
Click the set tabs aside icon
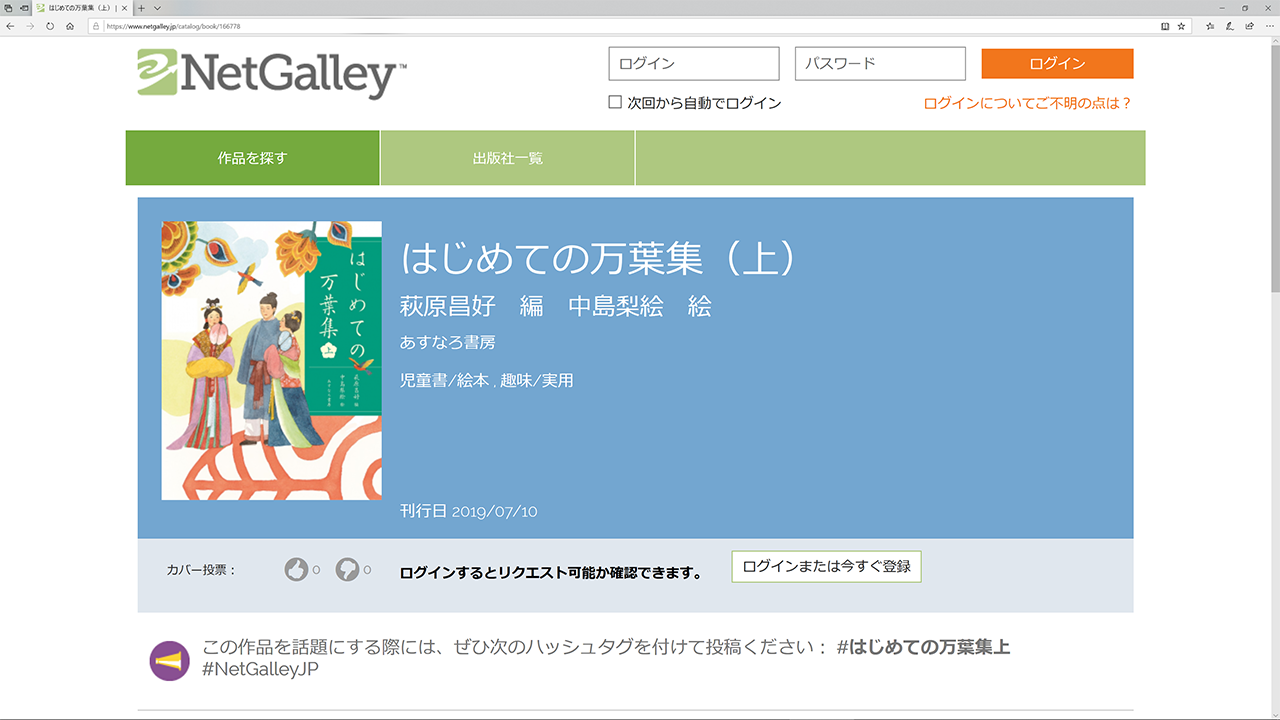pyautogui.click(x=24, y=8)
